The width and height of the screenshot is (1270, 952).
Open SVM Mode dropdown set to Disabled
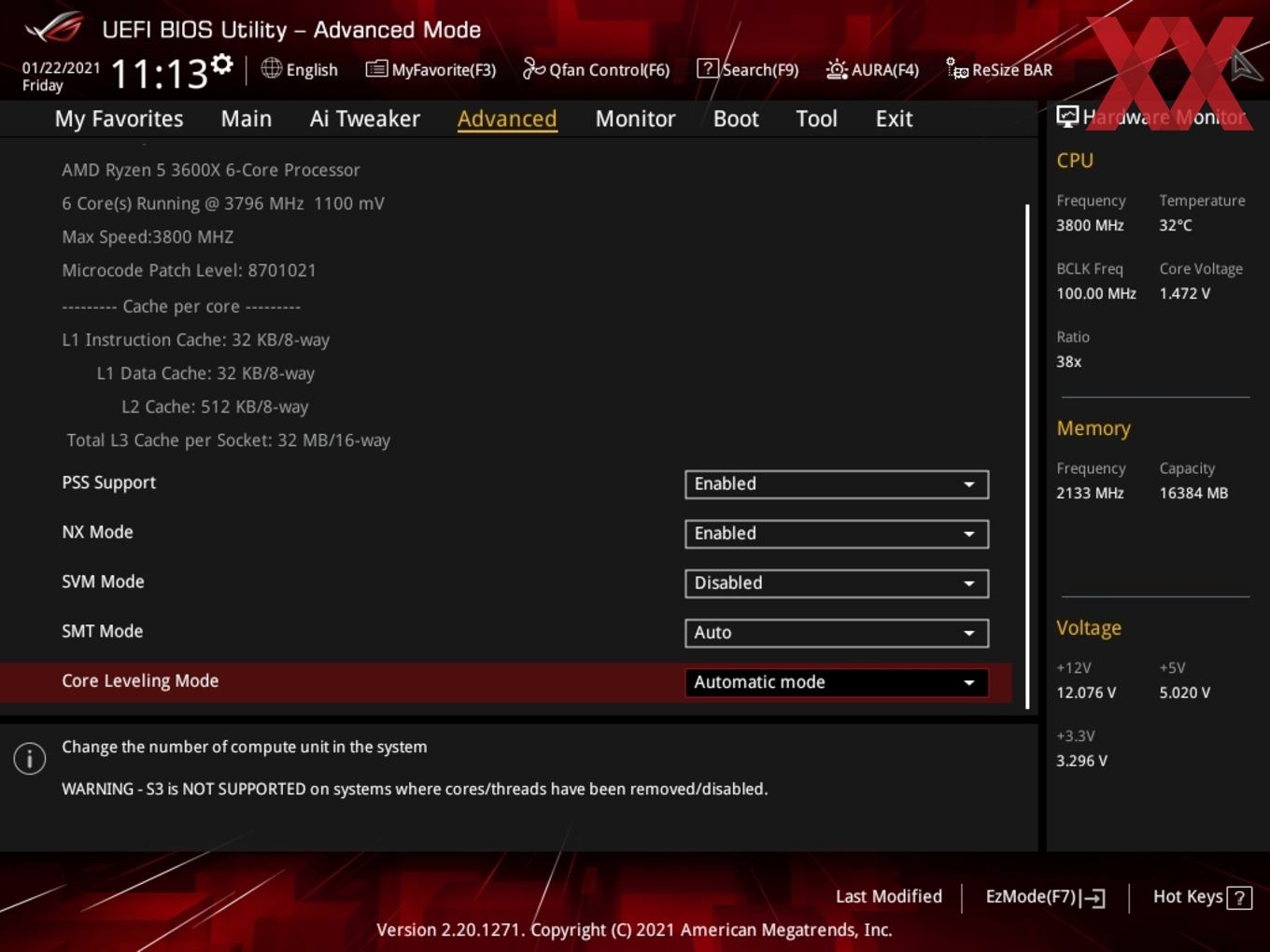point(837,583)
